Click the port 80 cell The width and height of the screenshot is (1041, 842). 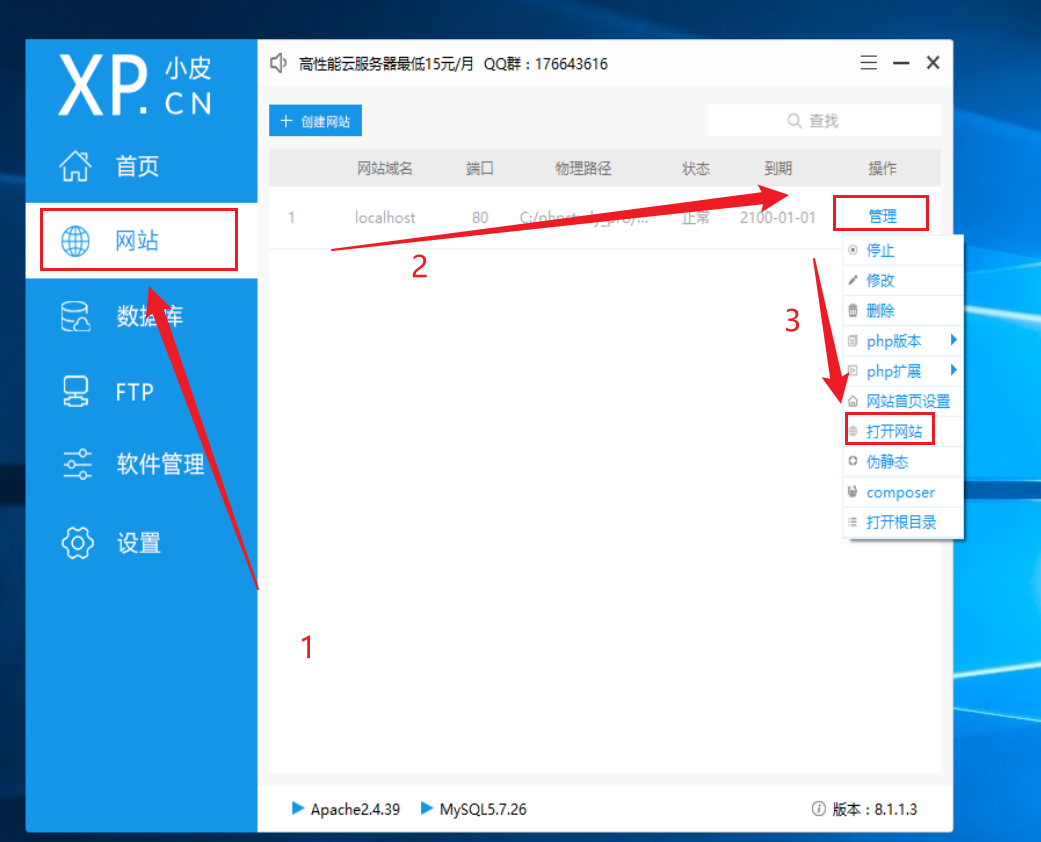[480, 217]
